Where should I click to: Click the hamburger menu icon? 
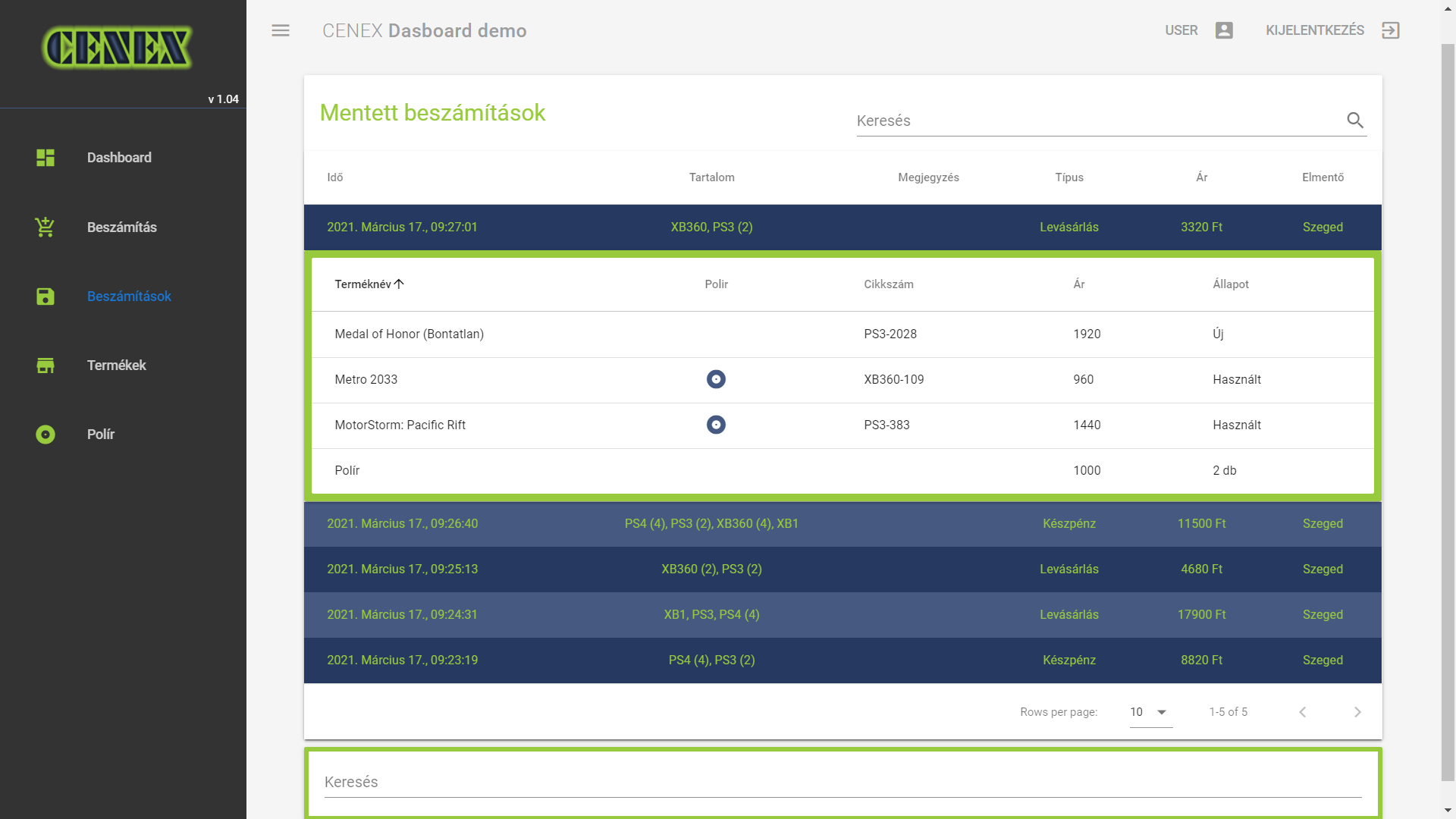point(281,30)
